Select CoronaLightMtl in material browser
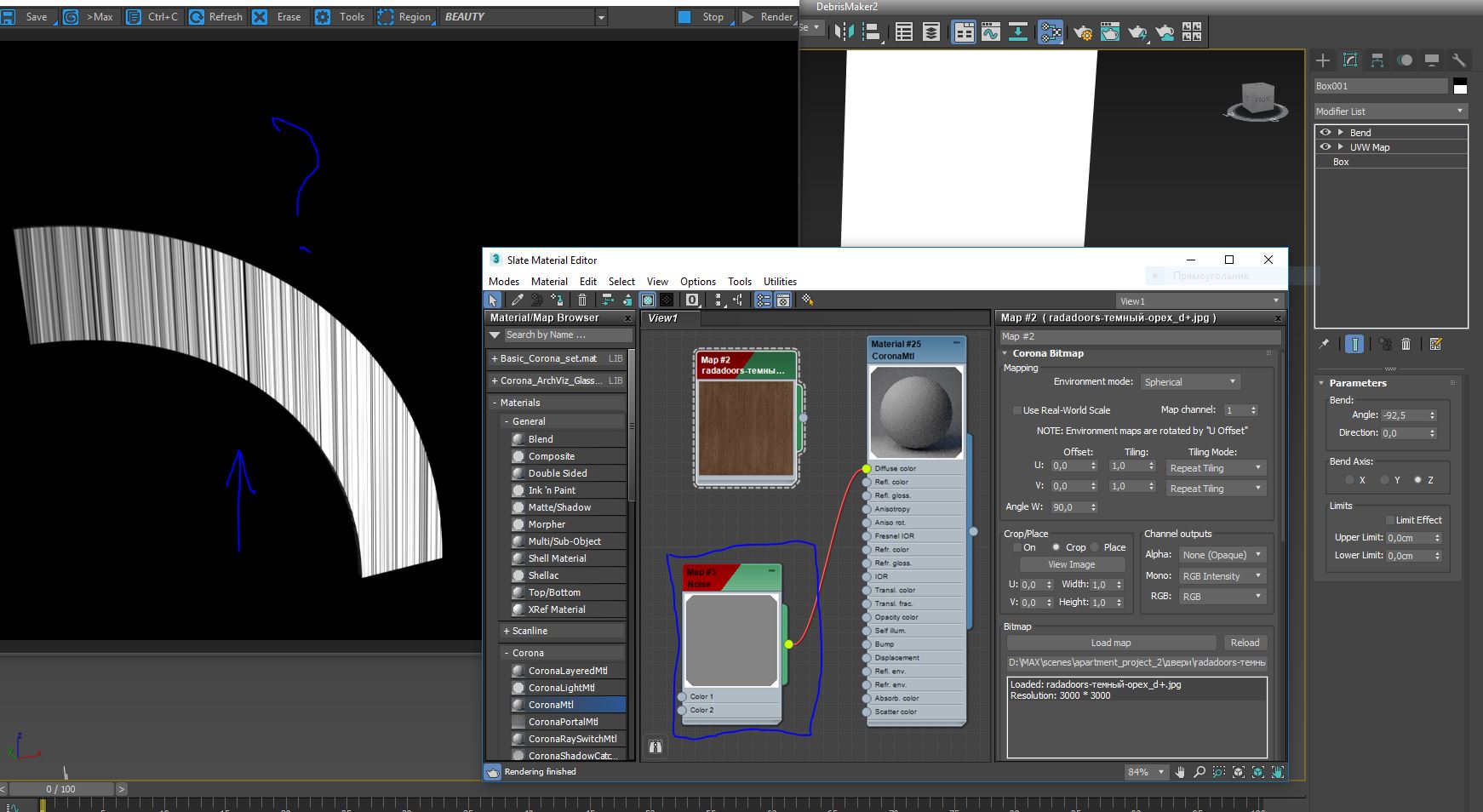The height and width of the screenshot is (812, 1483). click(561, 688)
